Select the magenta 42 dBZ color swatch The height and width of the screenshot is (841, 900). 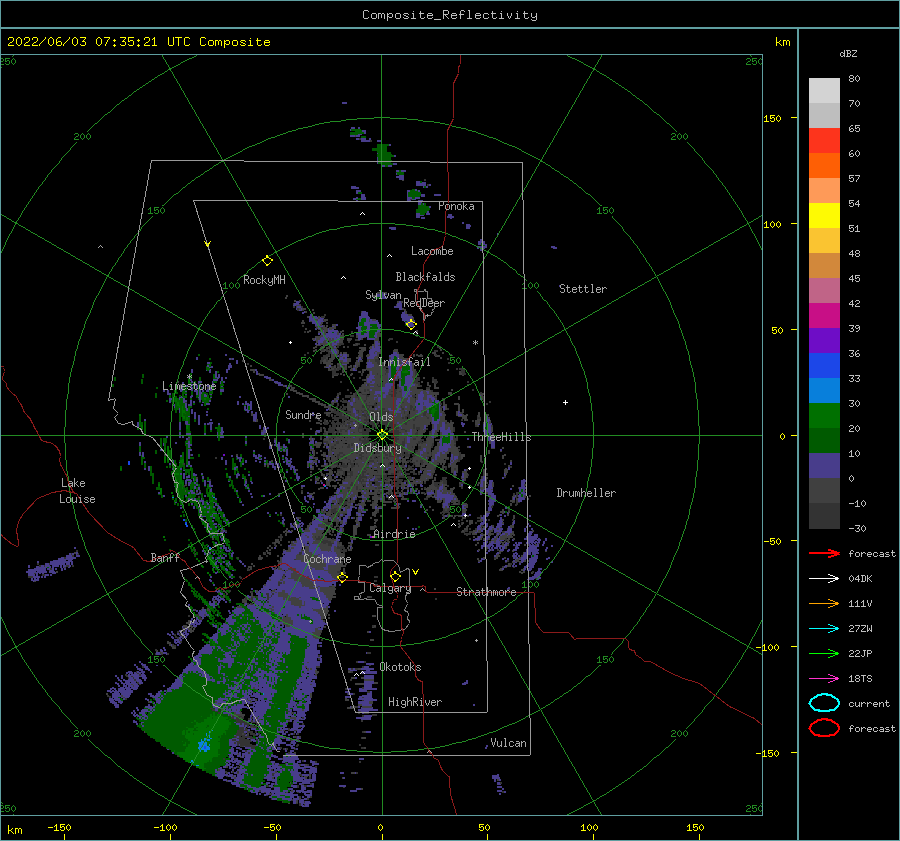point(824,315)
